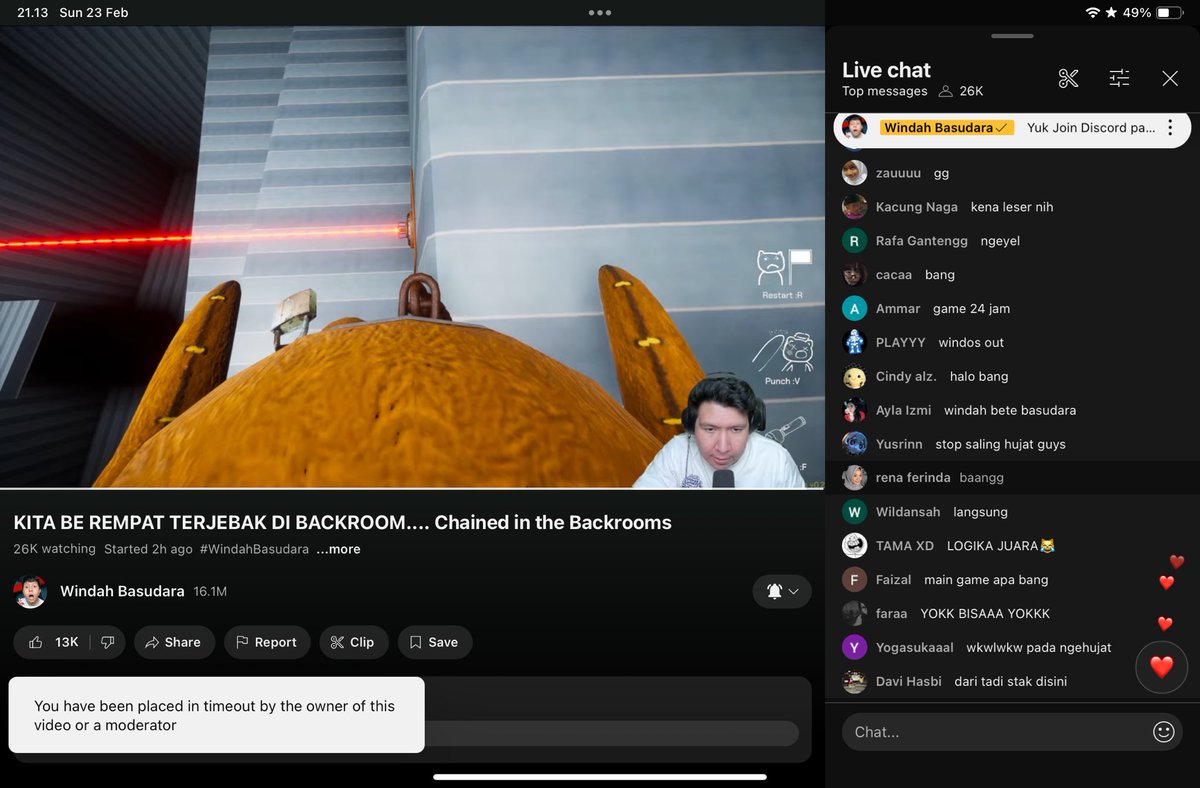Viewport: 1200px width, 788px height.
Task: Open avatar of Davi Hasbi
Action: (x=854, y=681)
